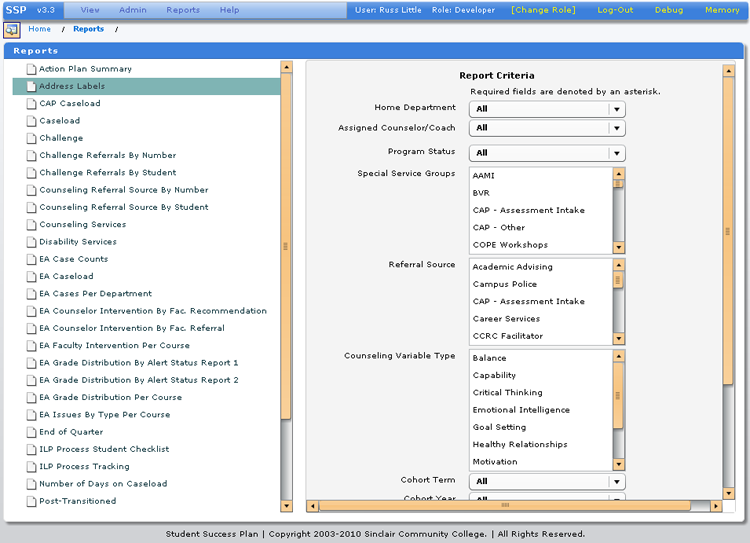Click the Log-Out link
The width and height of the screenshot is (750, 543).
click(x=615, y=10)
